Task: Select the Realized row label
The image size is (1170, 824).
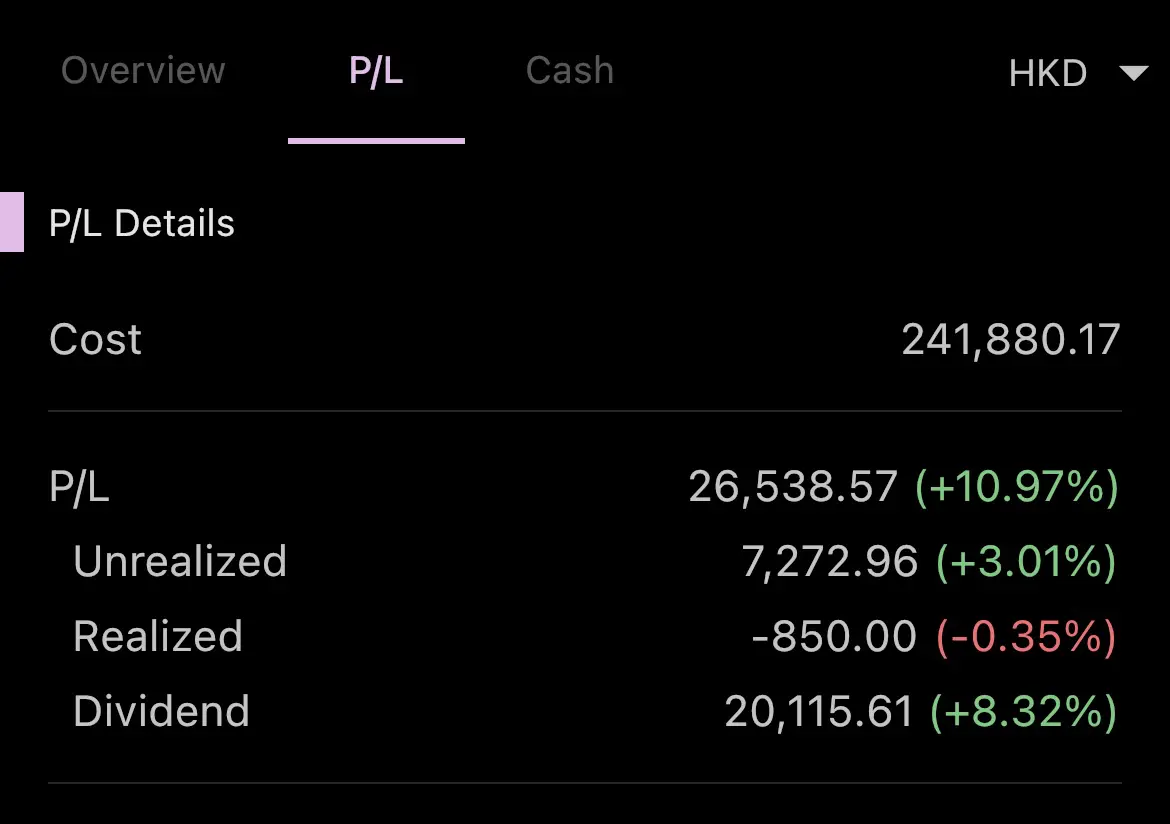Action: [158, 637]
